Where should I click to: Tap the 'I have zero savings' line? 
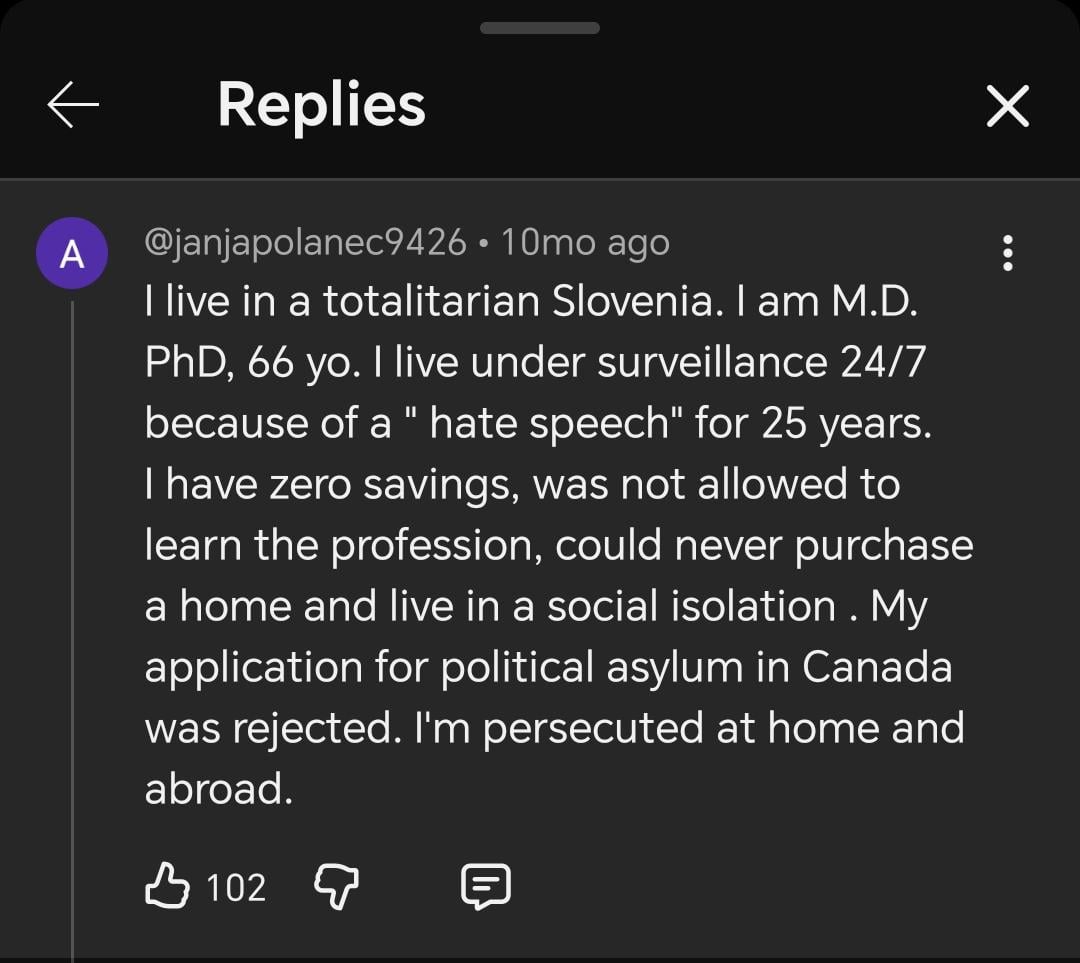pos(522,484)
